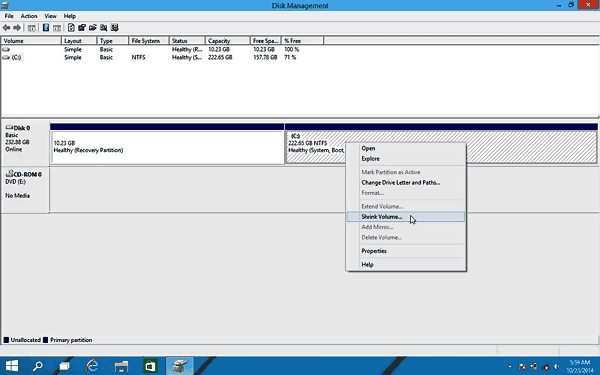Sort by the % Free column header
This screenshot has width=600, height=375.
(x=303, y=41)
